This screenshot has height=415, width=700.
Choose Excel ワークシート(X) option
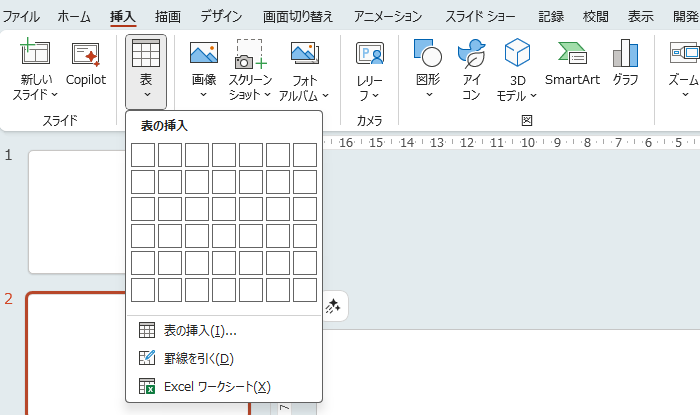click(216, 387)
